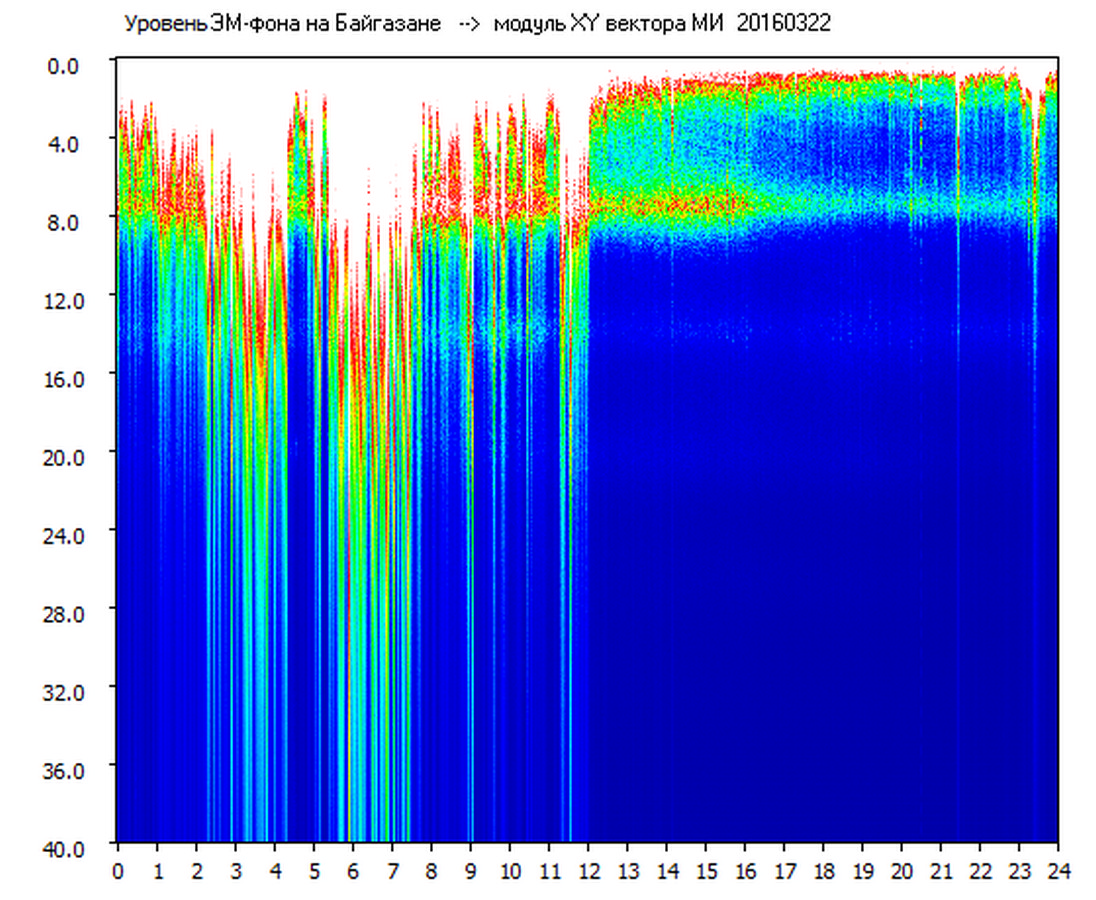Select hour 3 on the horizontal axis
This screenshot has height=900, width=1096.
coord(235,871)
